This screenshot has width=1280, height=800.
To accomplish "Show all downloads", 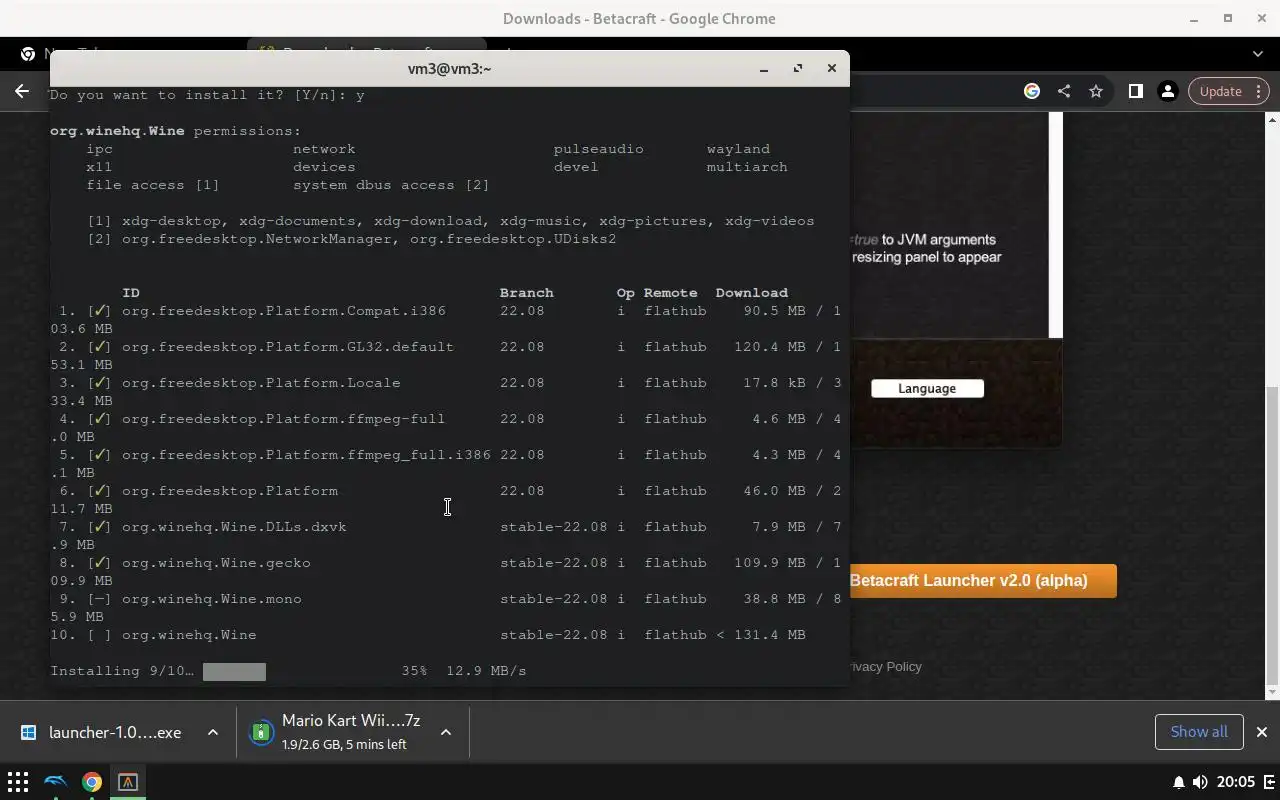I will pos(1199,732).
